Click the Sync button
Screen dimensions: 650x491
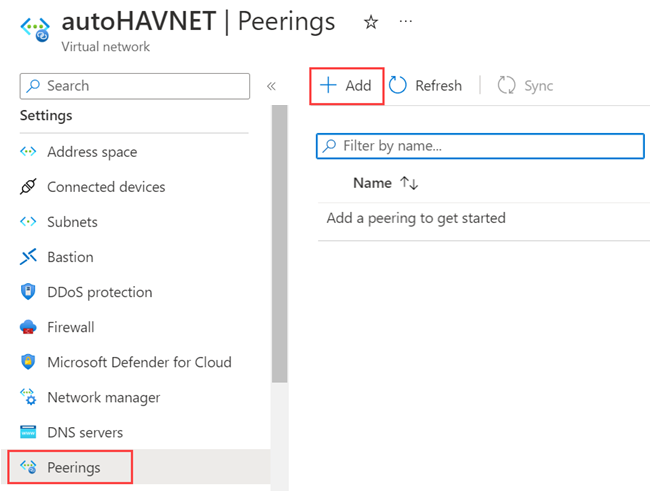pyautogui.click(x=526, y=86)
